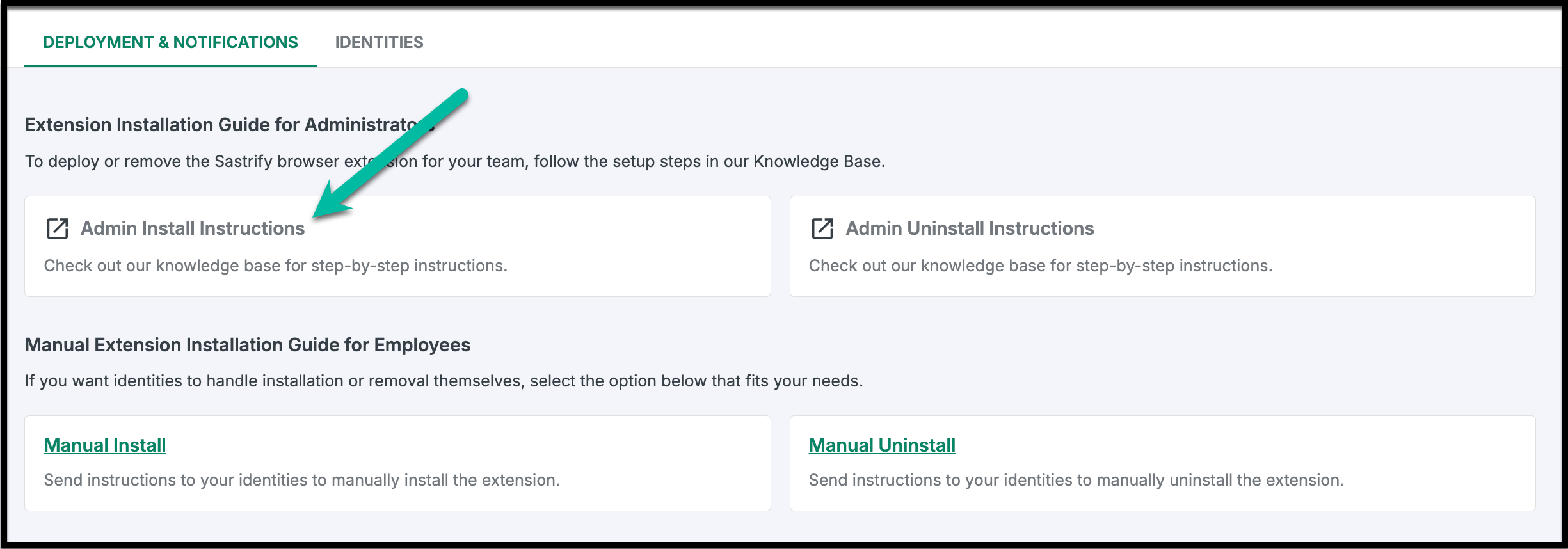Open the Manual Install link
The image size is (1568, 549).
tap(105, 445)
